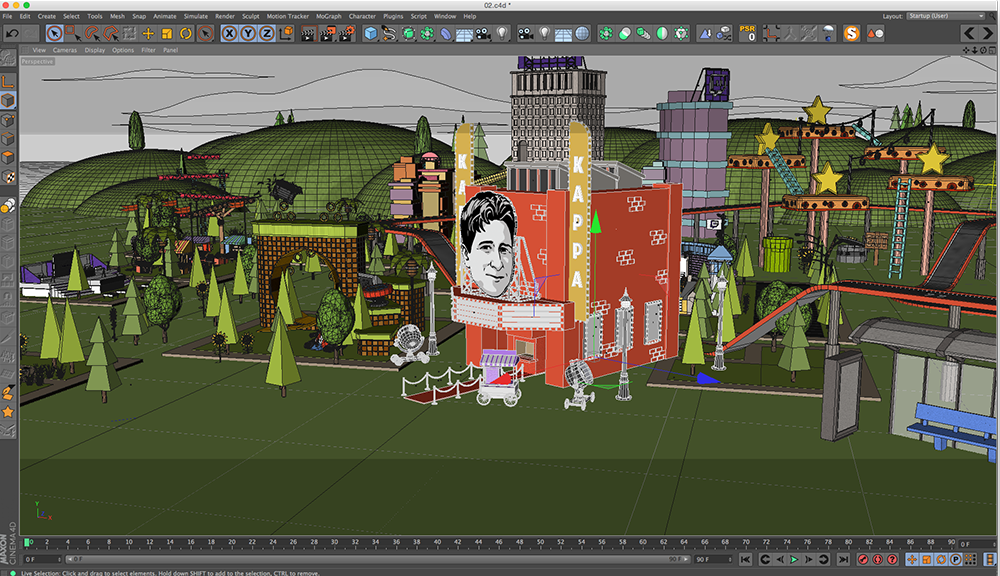Render to Picture Viewer

(x=328, y=33)
